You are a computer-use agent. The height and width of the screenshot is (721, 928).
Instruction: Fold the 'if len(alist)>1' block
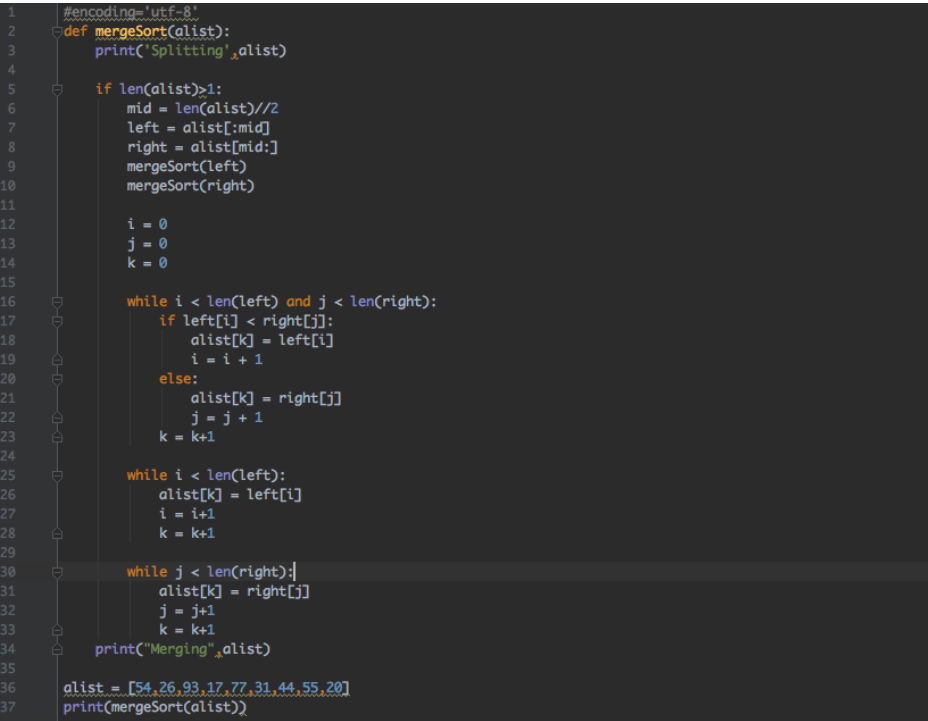[57, 89]
